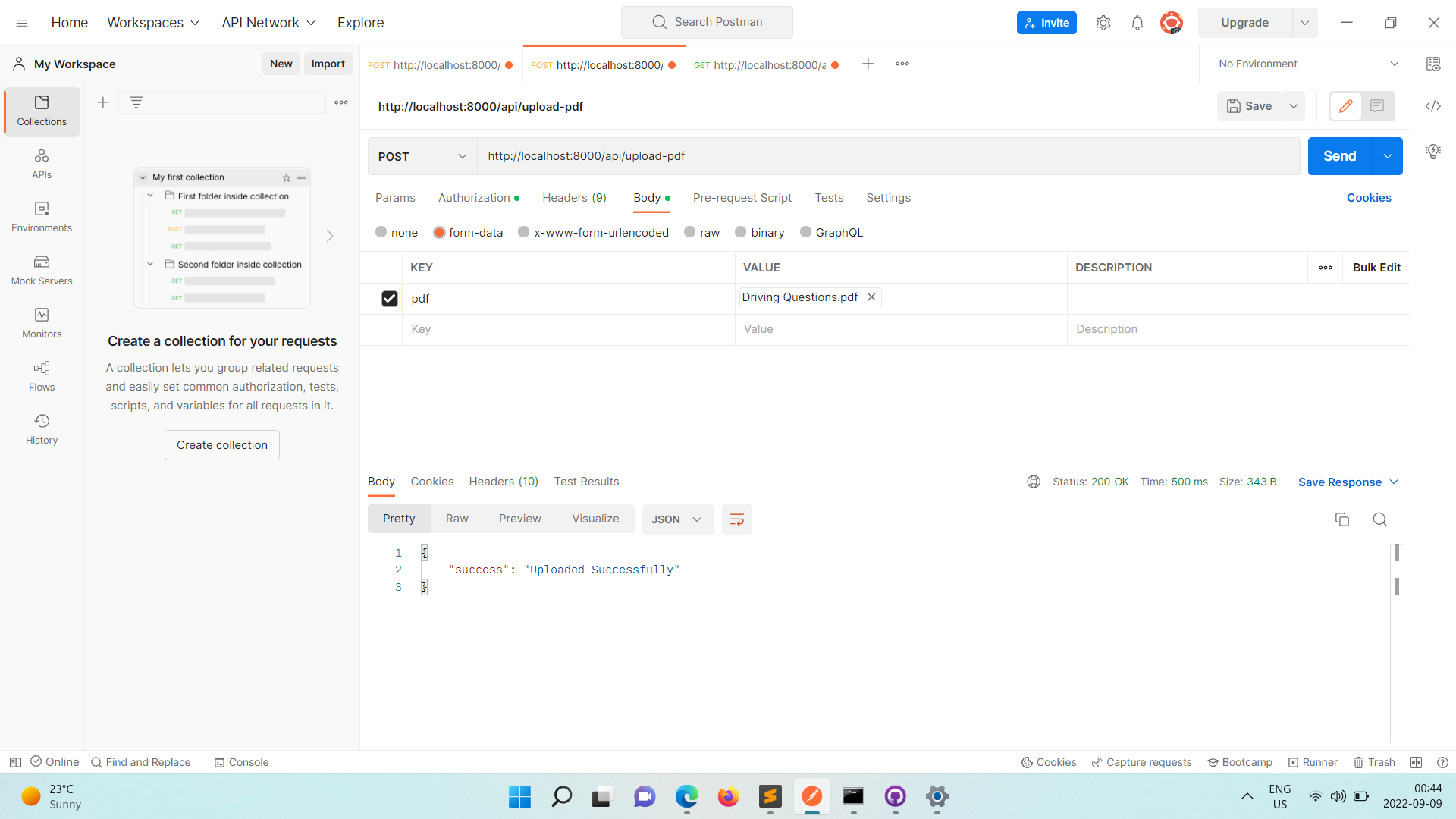Open the JSON response format dropdown
Image resolution: width=1456 pixels, height=819 pixels.
point(677,519)
